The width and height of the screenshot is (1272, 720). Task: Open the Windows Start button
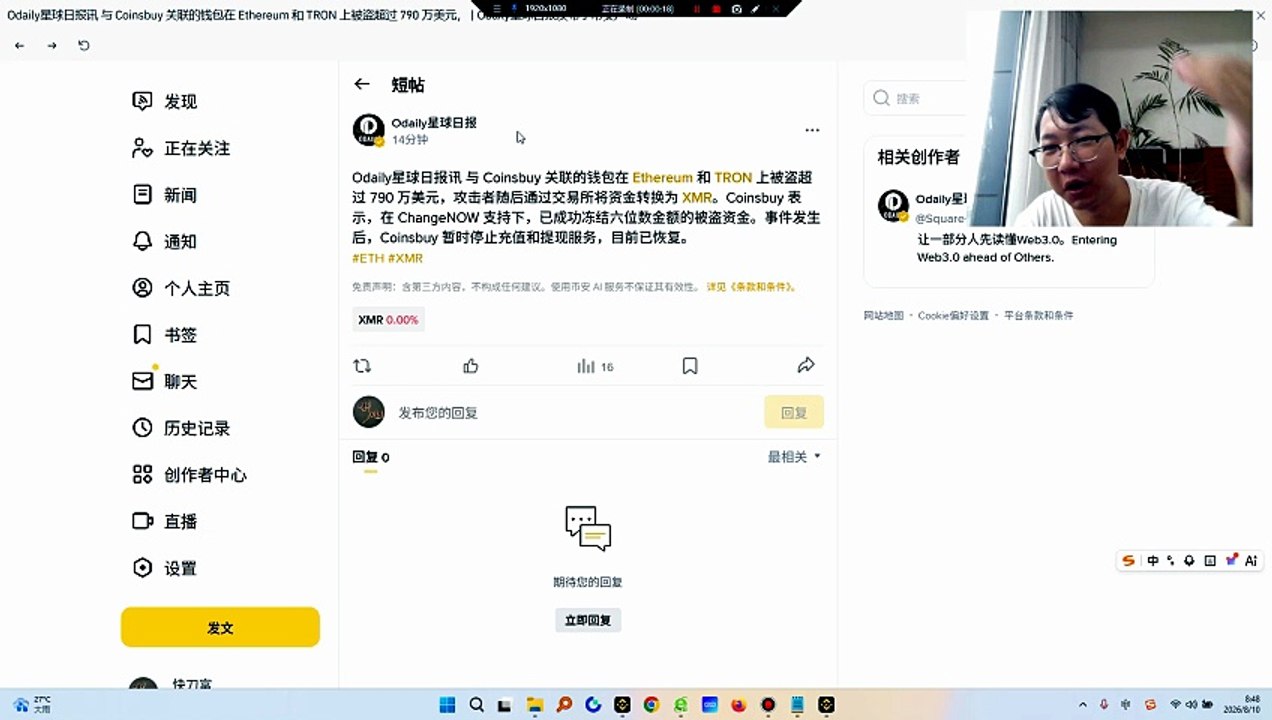[447, 704]
